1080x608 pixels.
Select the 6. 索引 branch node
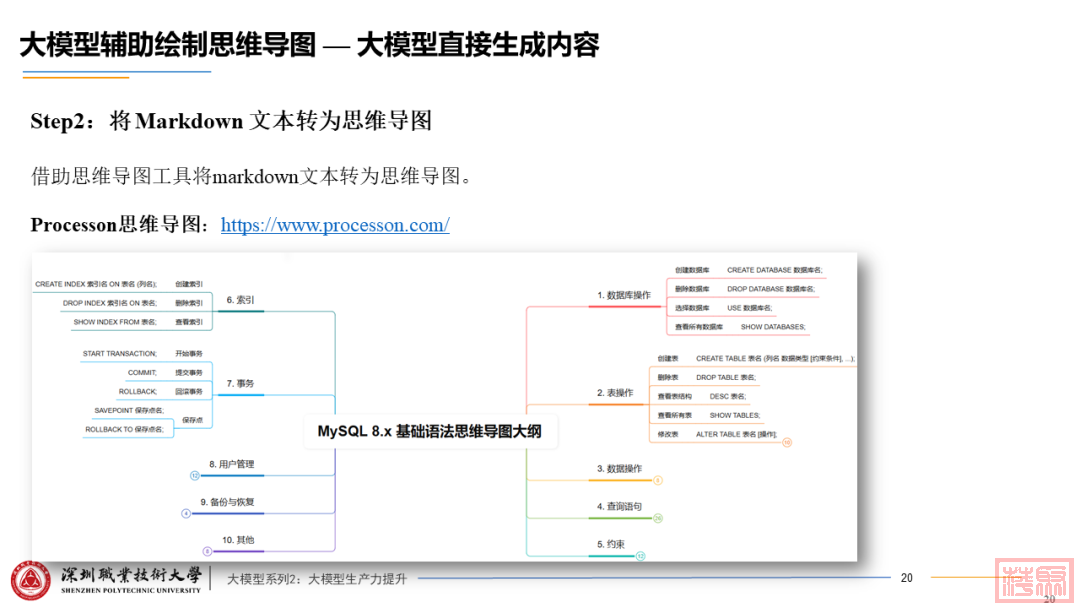(241, 300)
